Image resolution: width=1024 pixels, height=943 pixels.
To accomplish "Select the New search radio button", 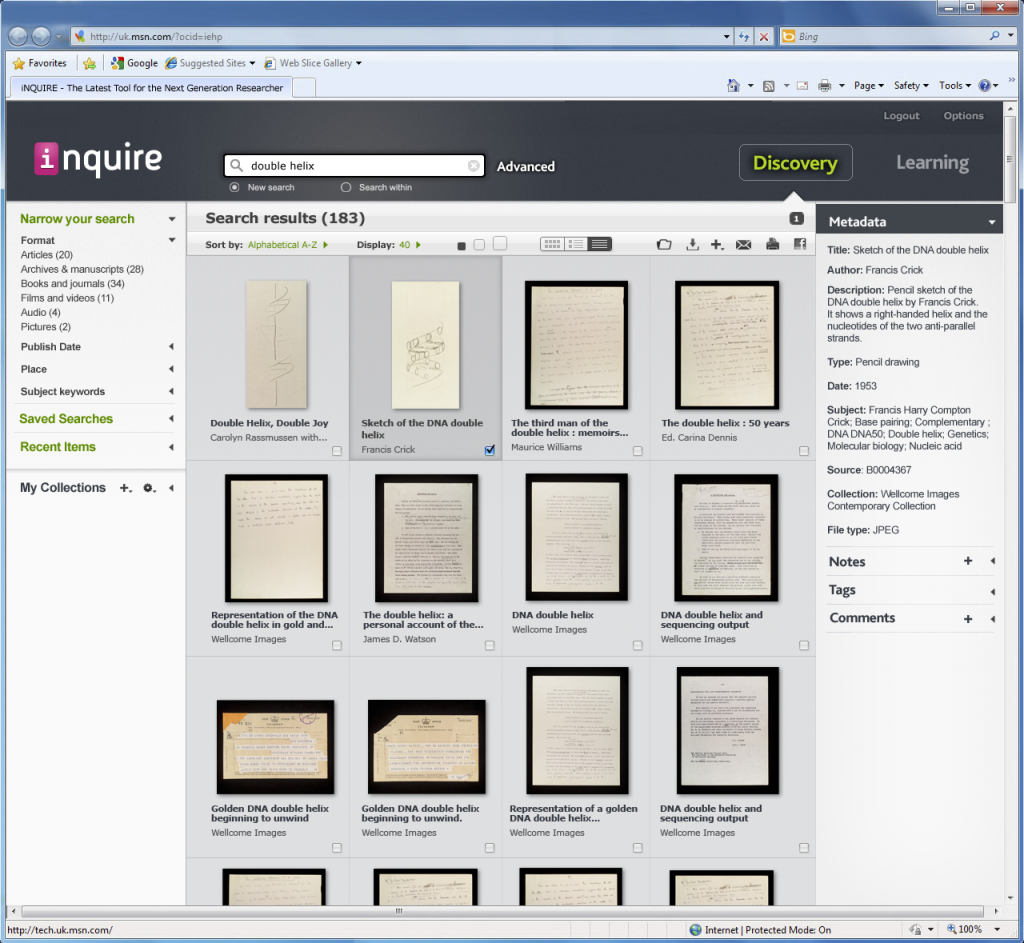I will (x=234, y=187).
